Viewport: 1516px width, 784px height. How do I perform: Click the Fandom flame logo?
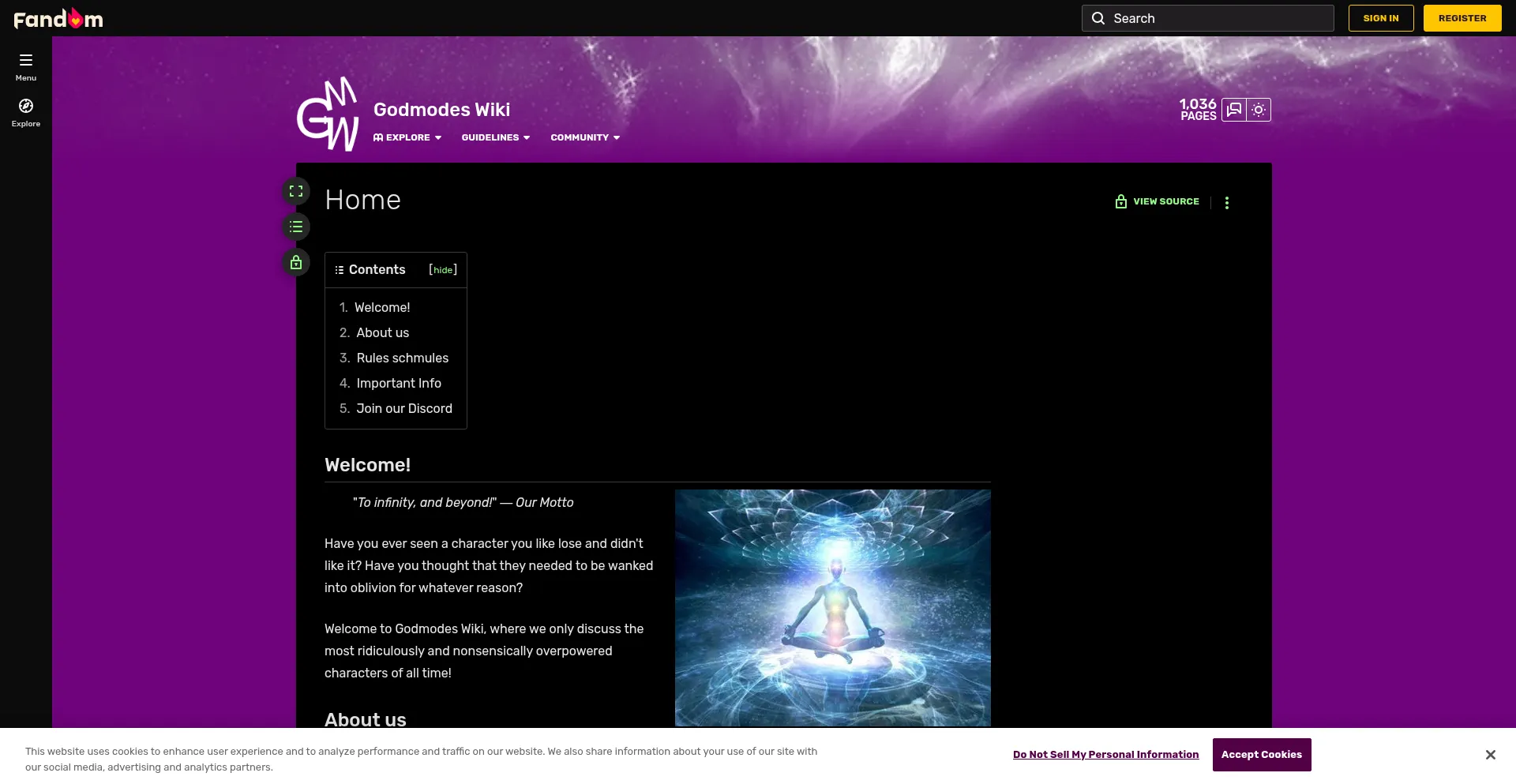click(58, 17)
